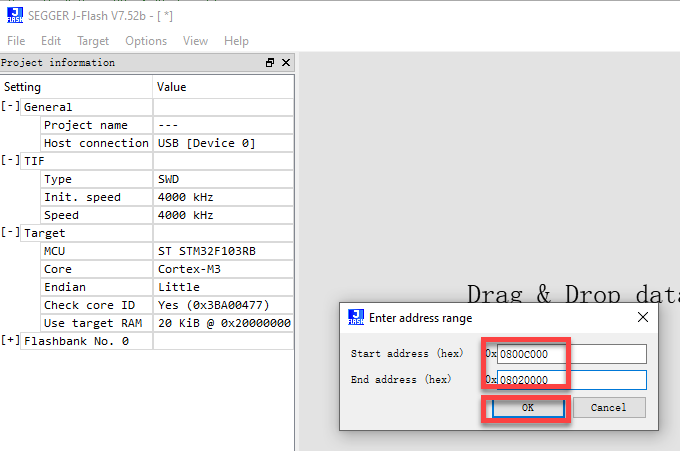The image size is (680, 451).
Task: Cancel the address range dialog
Action: [609, 408]
